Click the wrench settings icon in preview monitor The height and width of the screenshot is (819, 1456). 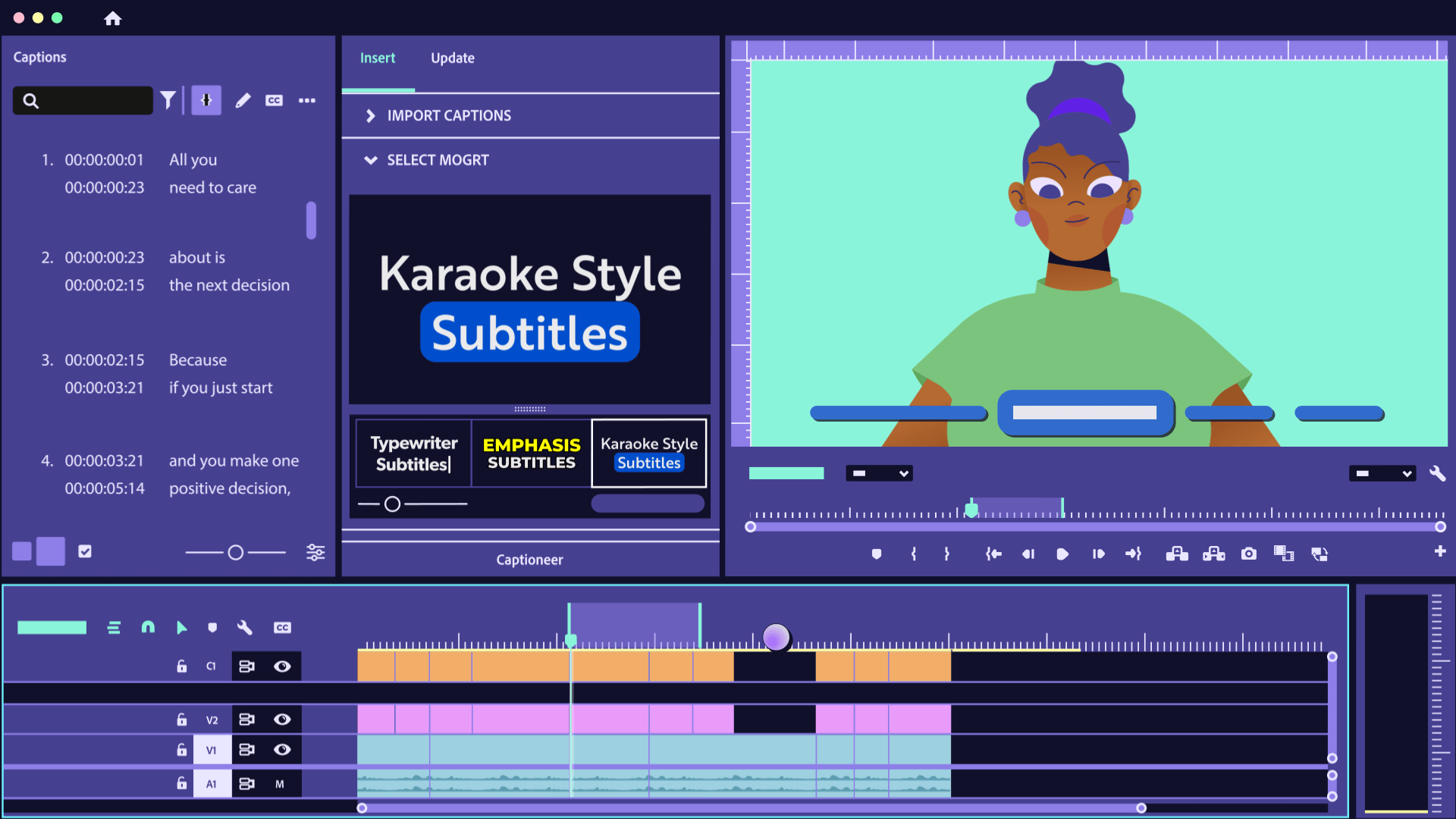pyautogui.click(x=1437, y=473)
